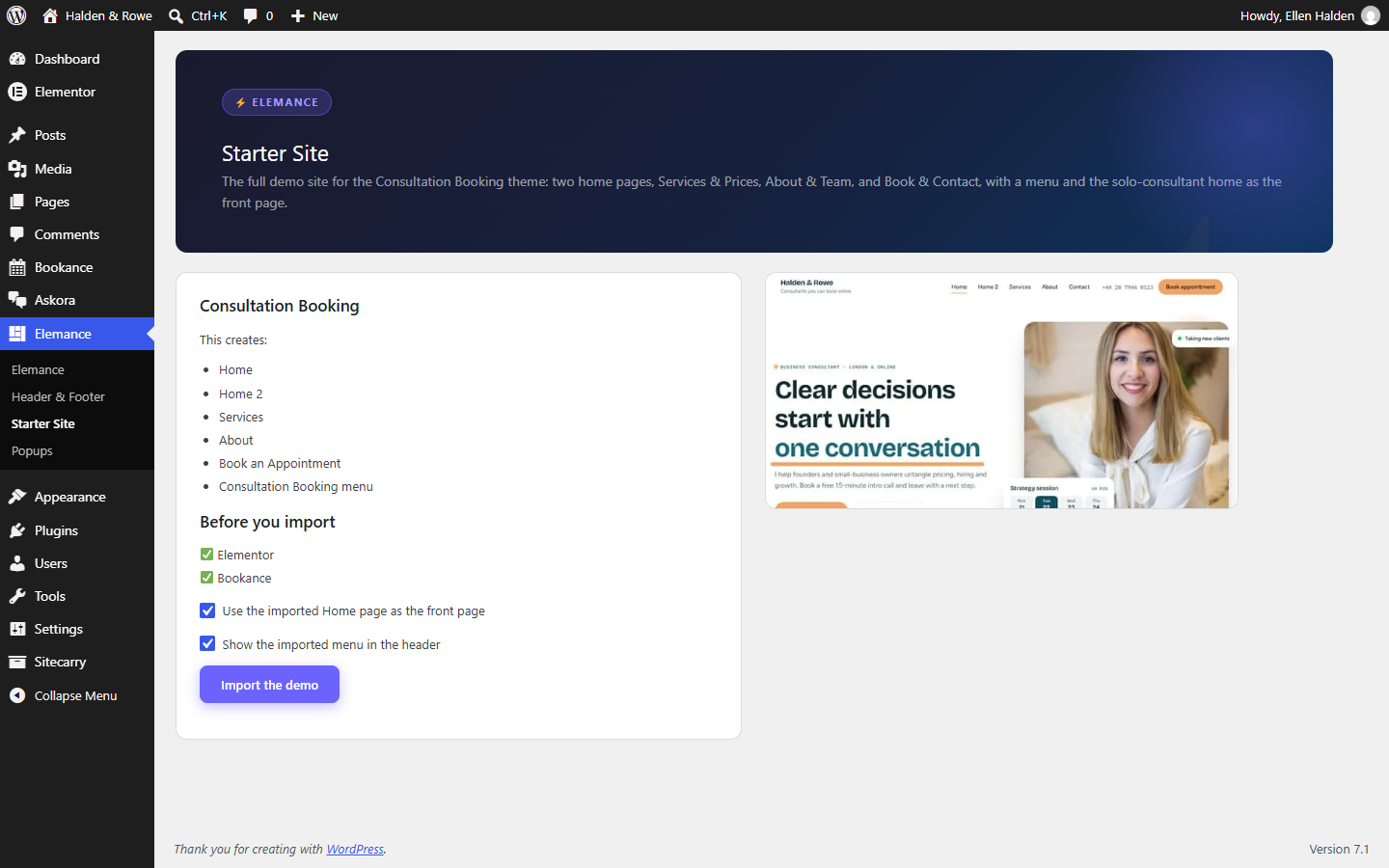Click the Elemance sidebar icon
The width and height of the screenshot is (1389, 868).
[x=17, y=334]
